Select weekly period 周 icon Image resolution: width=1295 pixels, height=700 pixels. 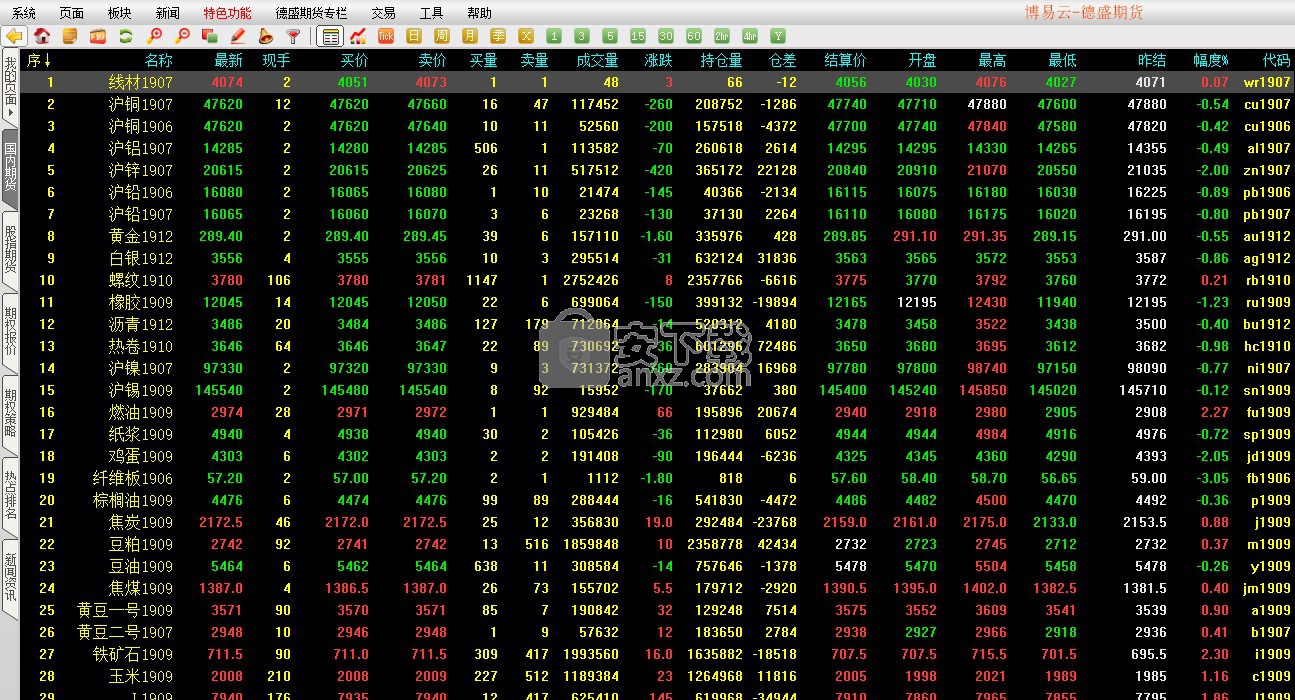point(442,36)
